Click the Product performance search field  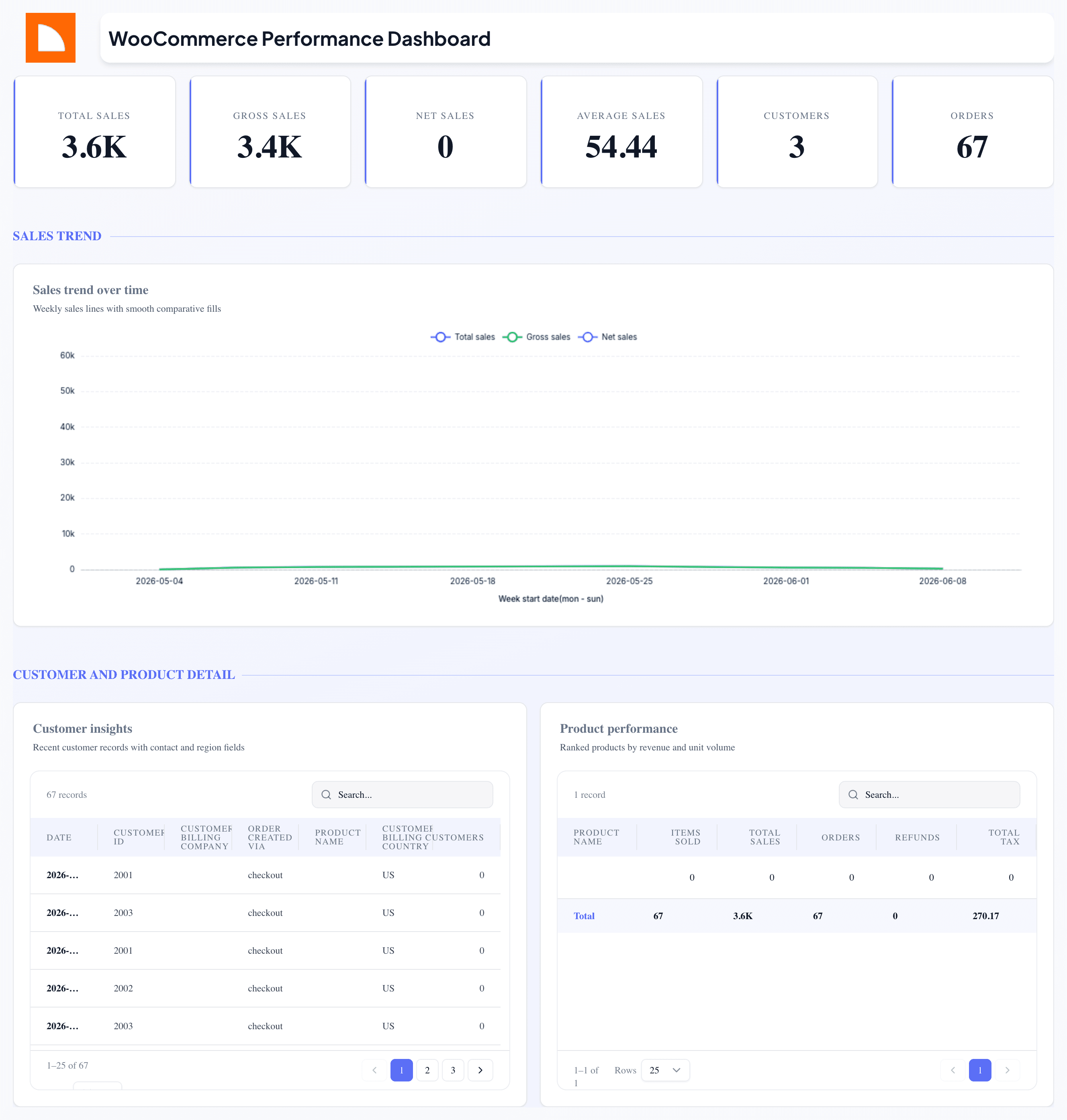929,795
